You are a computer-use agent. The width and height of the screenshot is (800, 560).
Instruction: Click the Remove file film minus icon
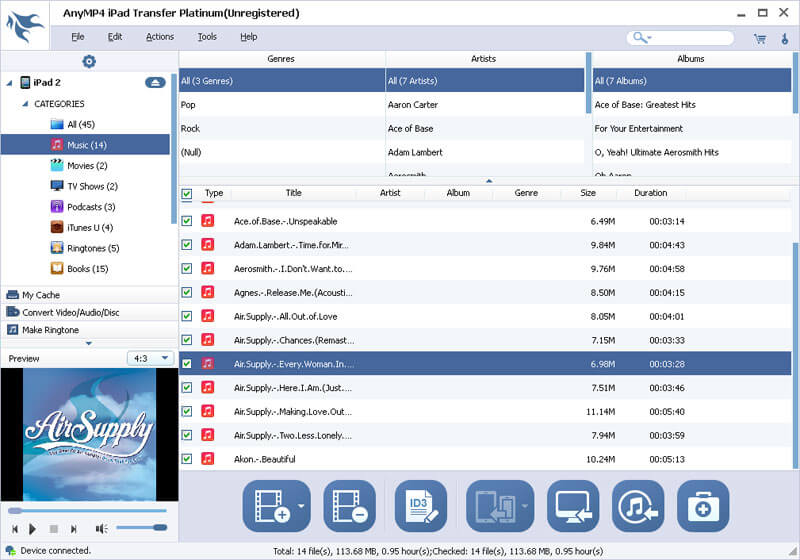point(349,506)
